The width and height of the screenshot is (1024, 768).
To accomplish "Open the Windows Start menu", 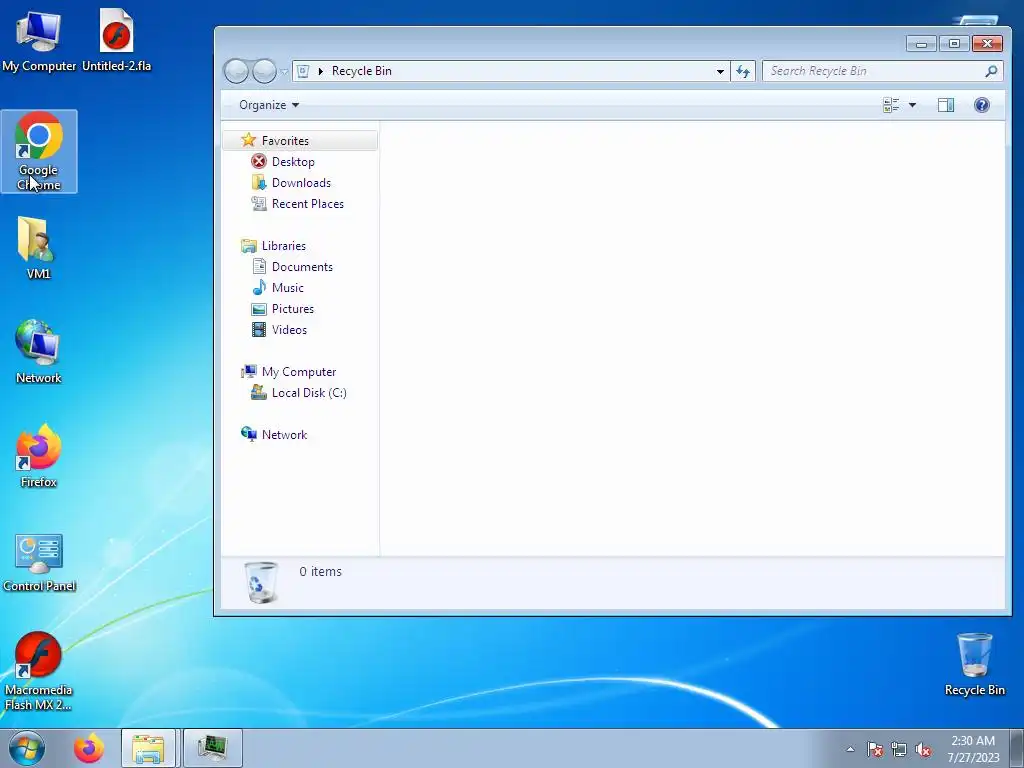I will point(27,748).
